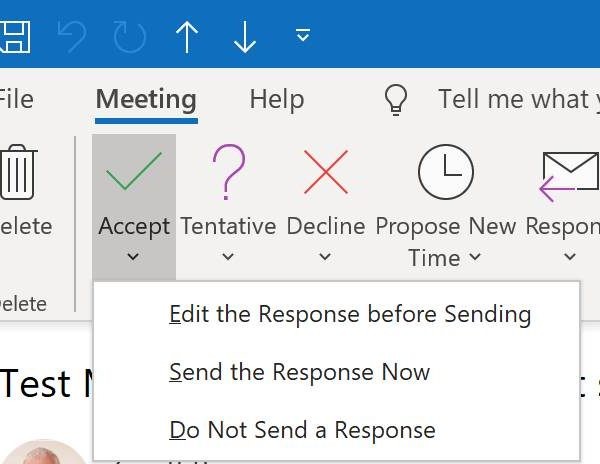The height and width of the screenshot is (464, 600).
Task: Select the Meeting ribbon tab
Action: coord(146,100)
